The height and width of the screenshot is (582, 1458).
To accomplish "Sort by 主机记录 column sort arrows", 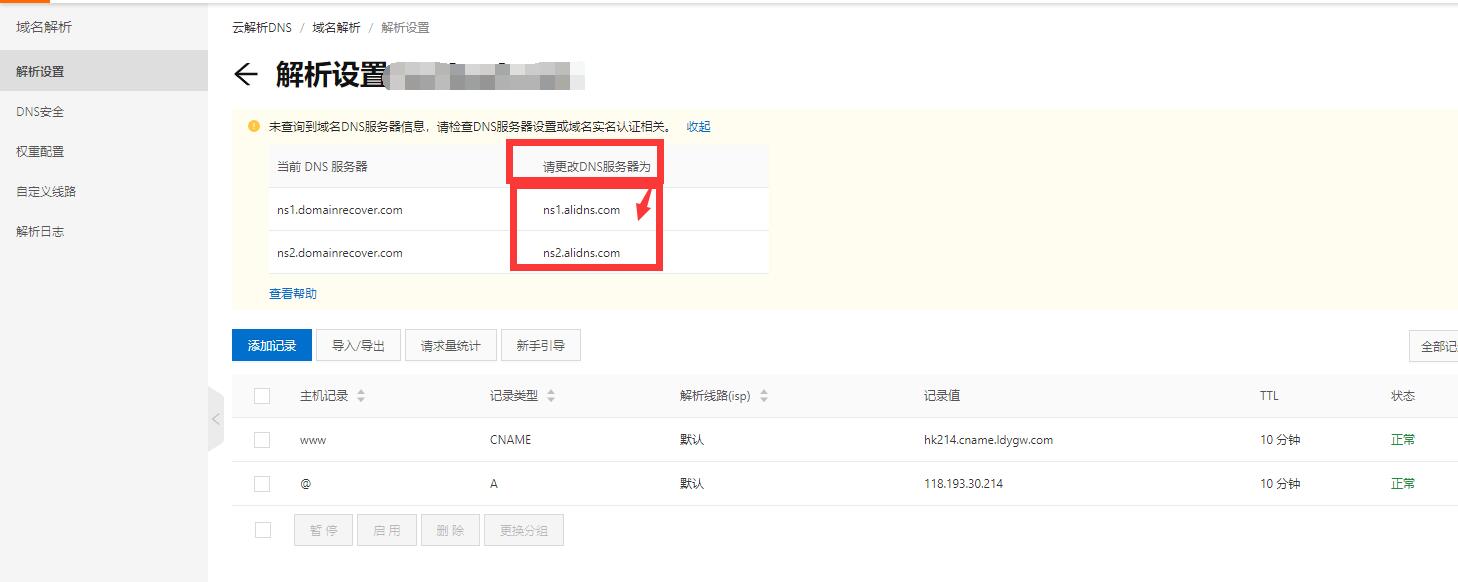I will coord(361,396).
